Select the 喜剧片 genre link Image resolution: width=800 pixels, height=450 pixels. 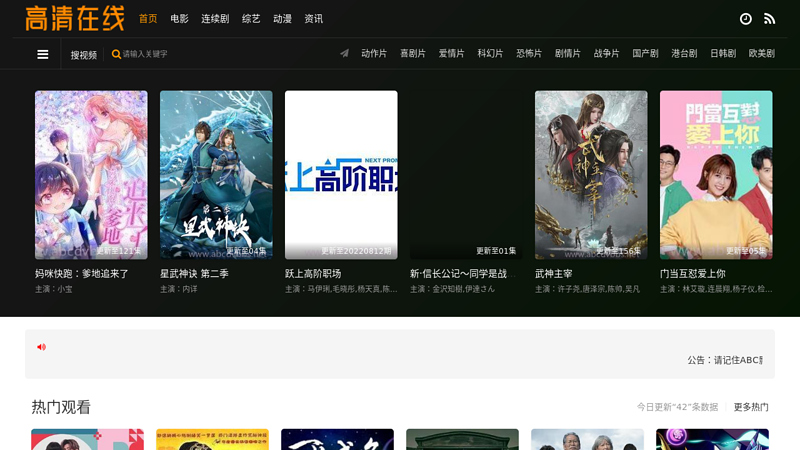point(413,54)
